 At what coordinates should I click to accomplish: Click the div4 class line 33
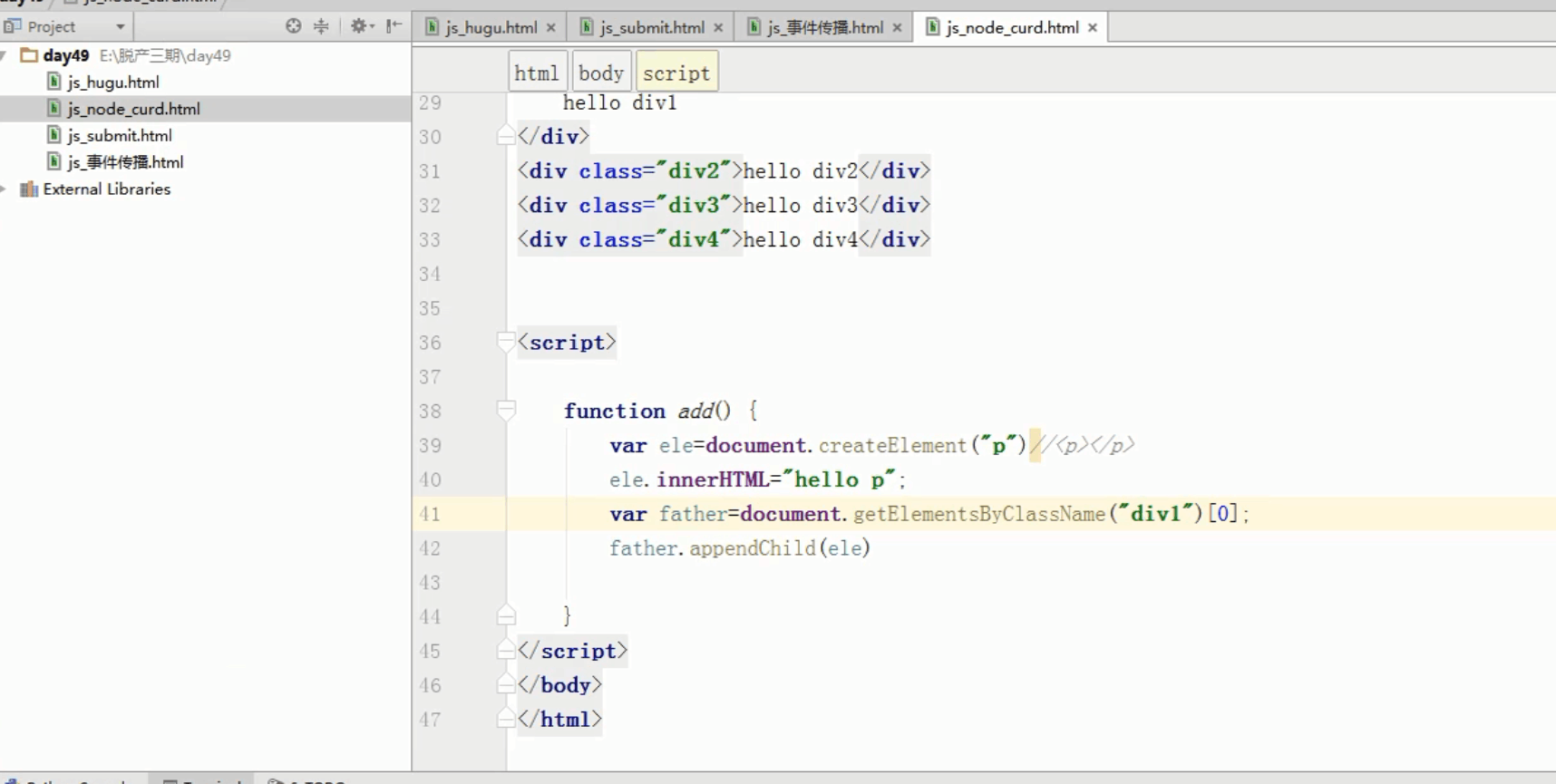pyautogui.click(x=725, y=239)
